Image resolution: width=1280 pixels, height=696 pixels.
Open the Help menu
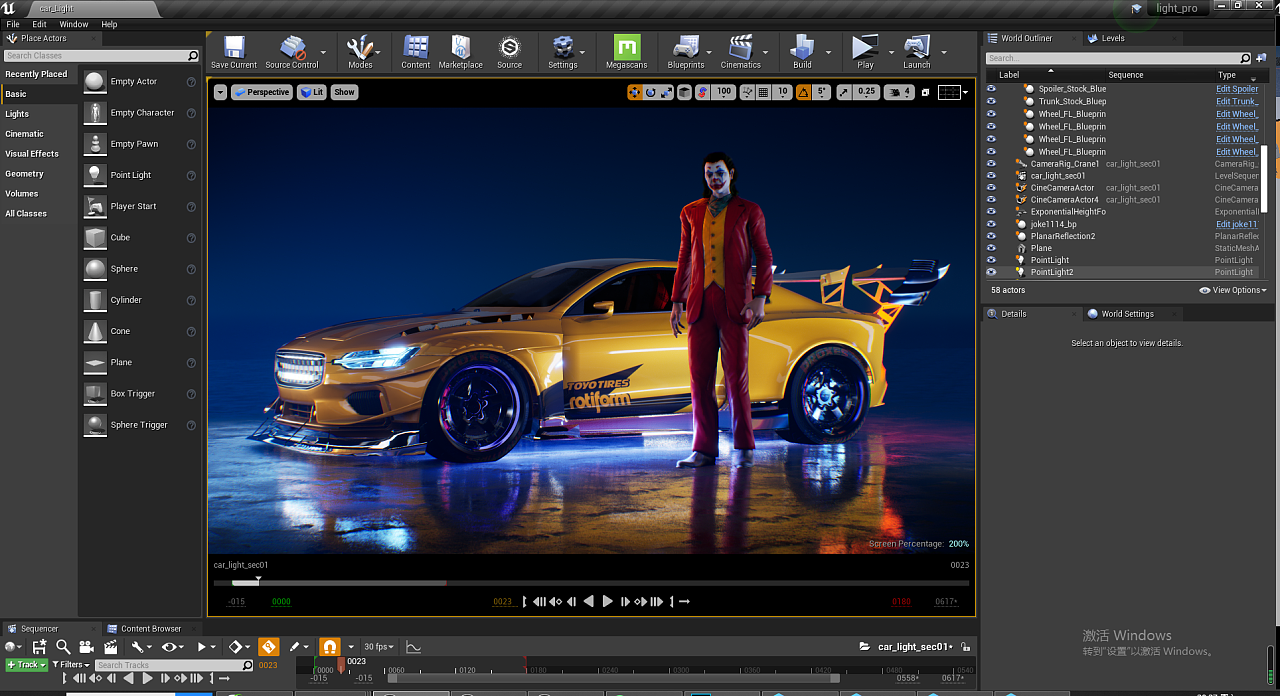tap(110, 24)
